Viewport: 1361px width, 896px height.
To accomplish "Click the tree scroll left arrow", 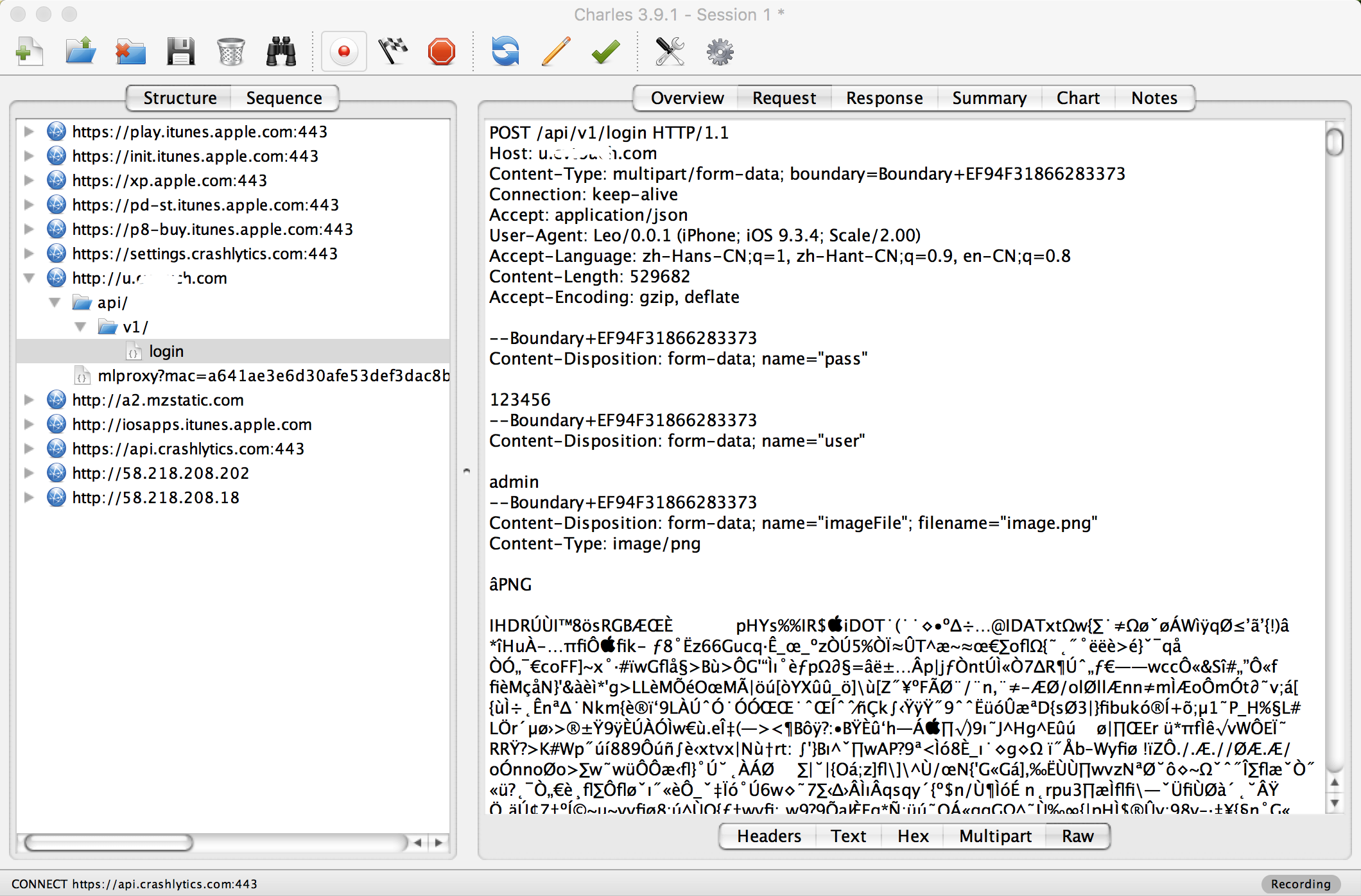I will 418,842.
